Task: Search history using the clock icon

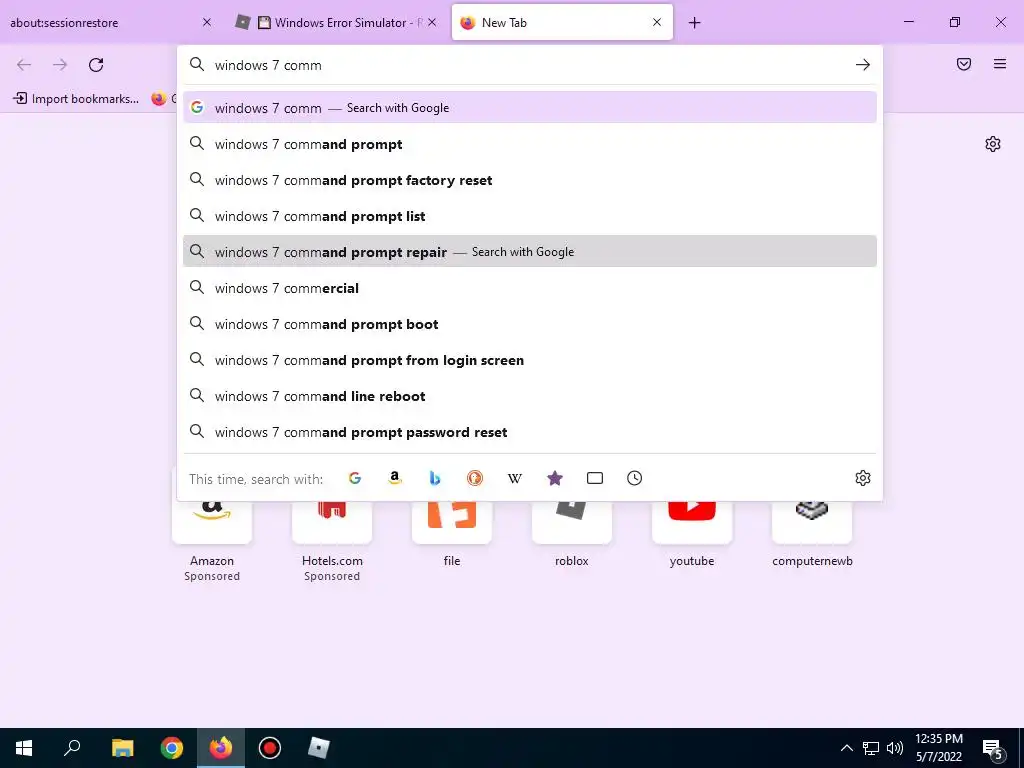Action: point(635,478)
